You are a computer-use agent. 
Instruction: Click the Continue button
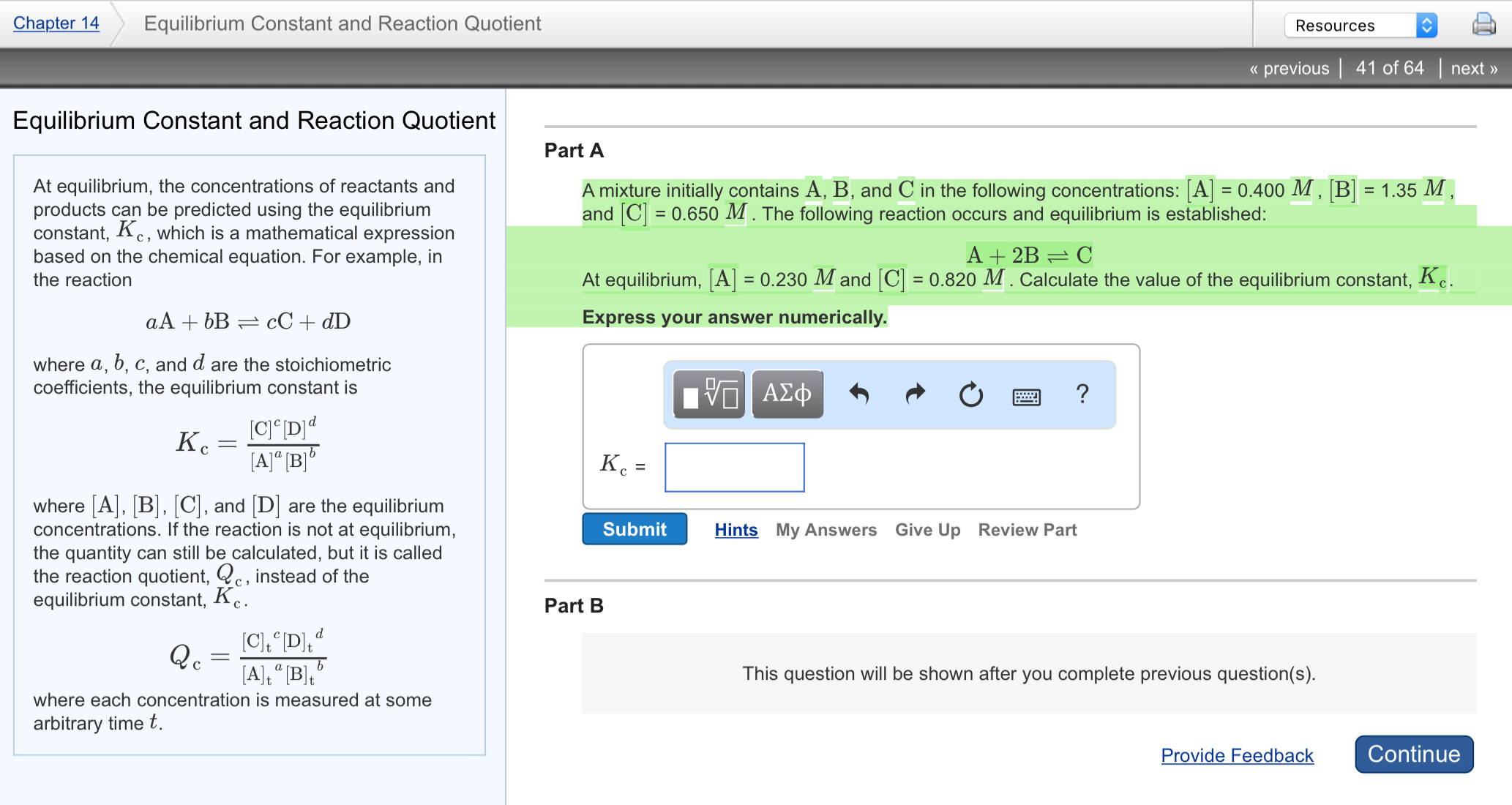coord(1413,754)
